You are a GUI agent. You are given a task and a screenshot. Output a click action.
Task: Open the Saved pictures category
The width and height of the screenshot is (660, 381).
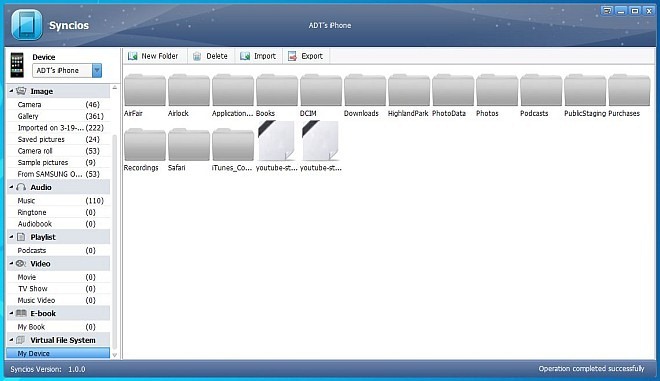point(59,139)
